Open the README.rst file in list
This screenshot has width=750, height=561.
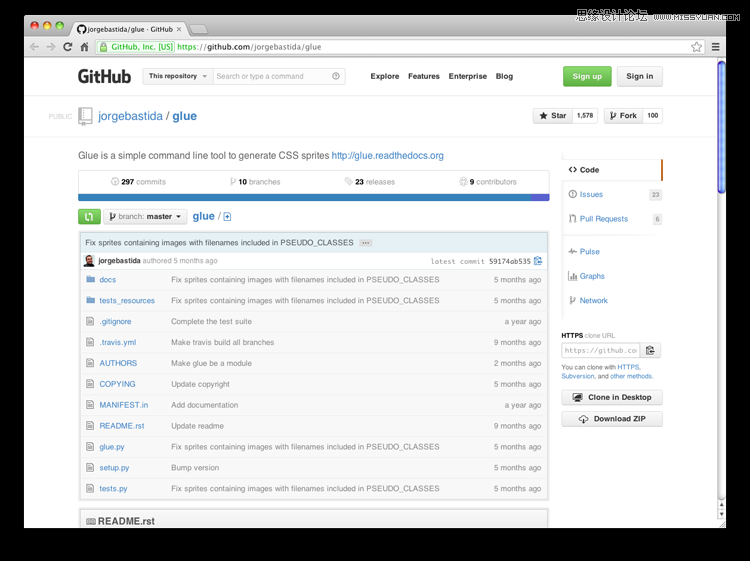[x=121, y=426]
